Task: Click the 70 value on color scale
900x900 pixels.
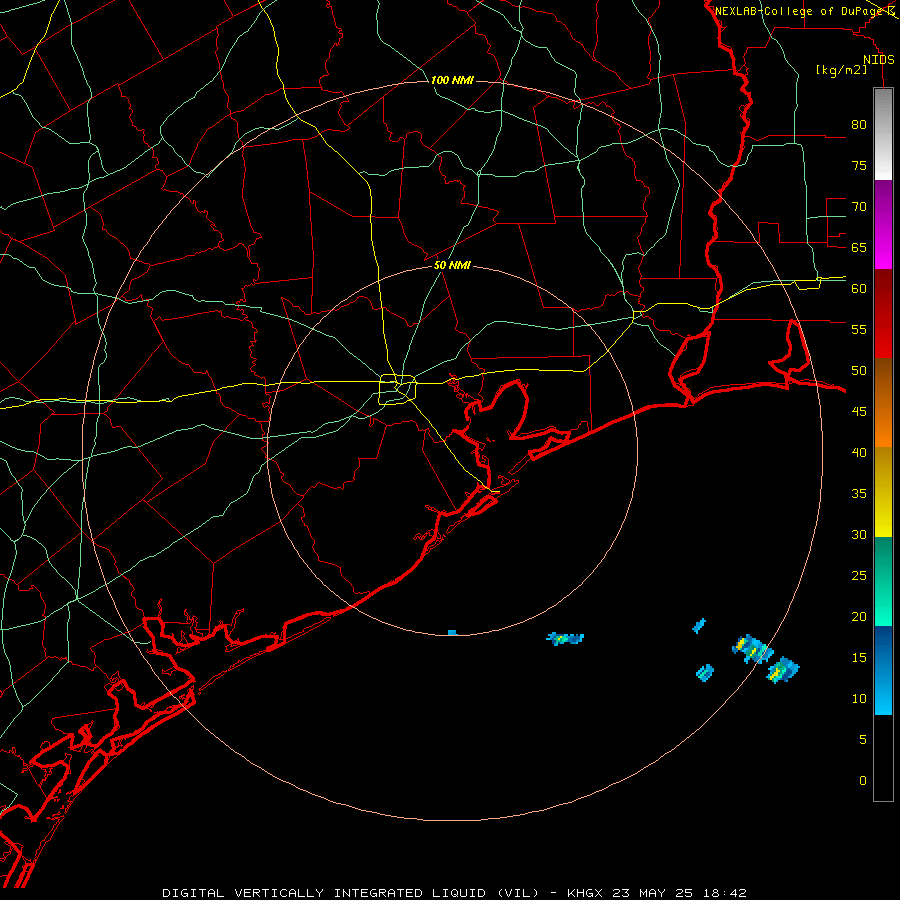Action: coord(859,207)
